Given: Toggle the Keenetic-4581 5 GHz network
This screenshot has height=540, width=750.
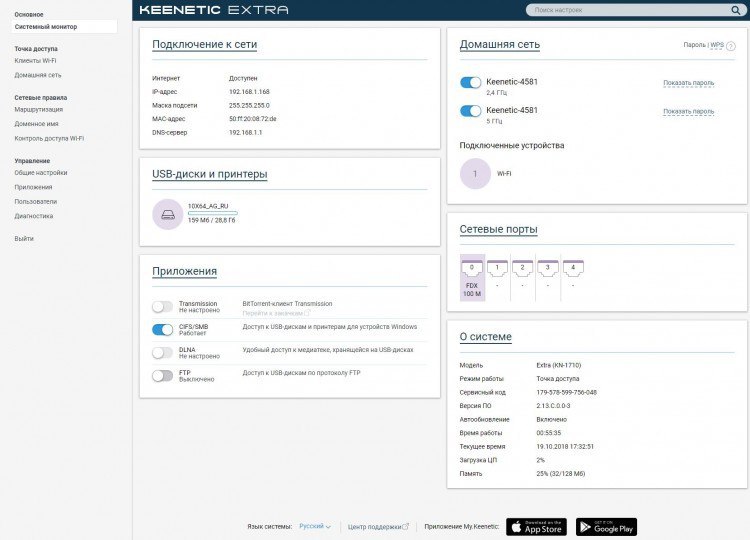Looking at the screenshot, I should coord(471,111).
